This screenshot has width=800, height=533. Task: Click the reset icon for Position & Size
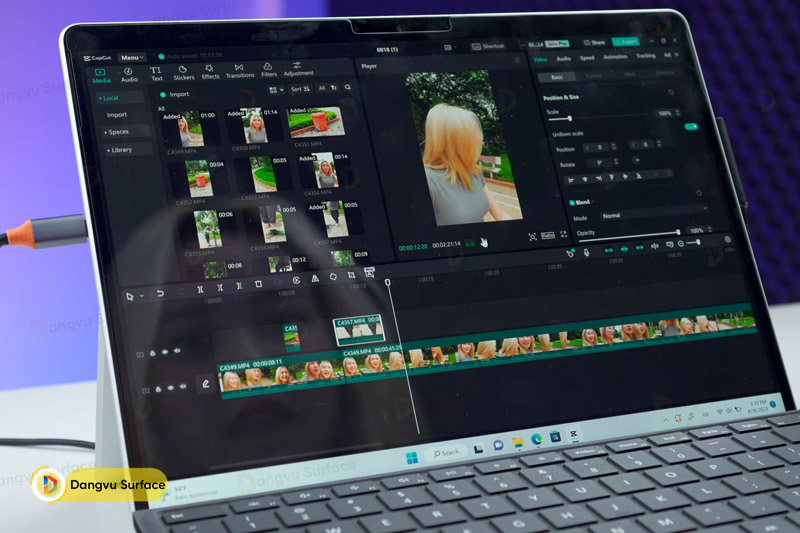[x=671, y=92]
